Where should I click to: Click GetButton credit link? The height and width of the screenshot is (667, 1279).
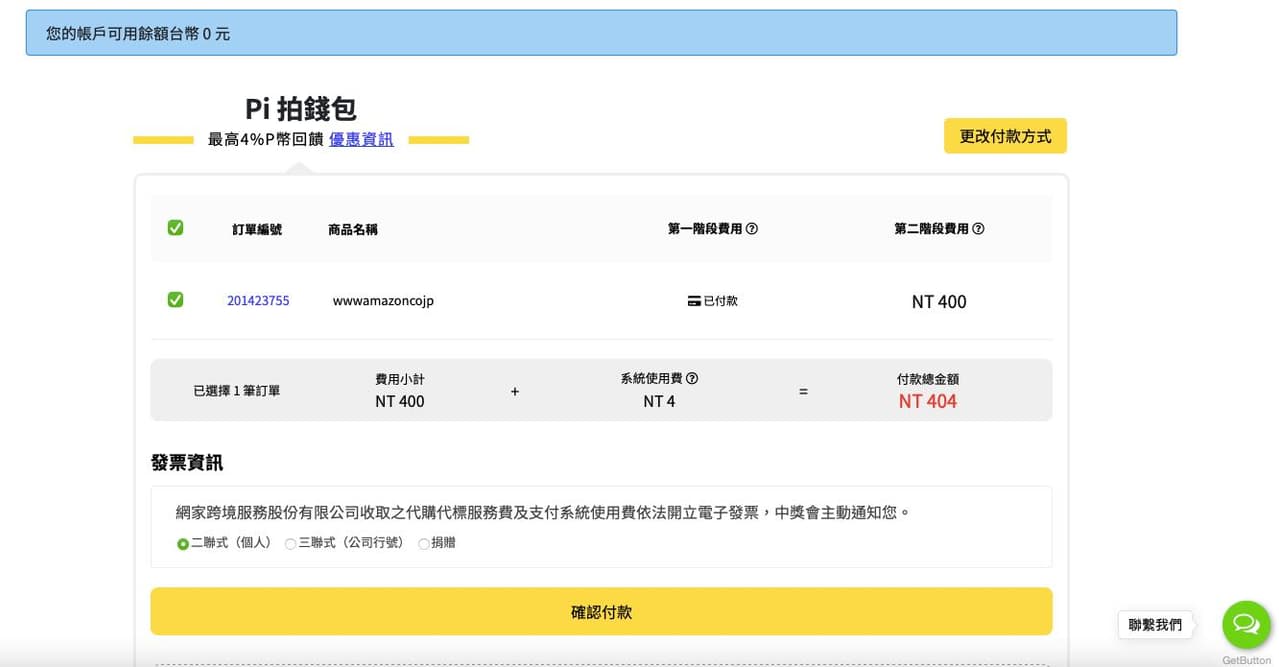(1246, 660)
